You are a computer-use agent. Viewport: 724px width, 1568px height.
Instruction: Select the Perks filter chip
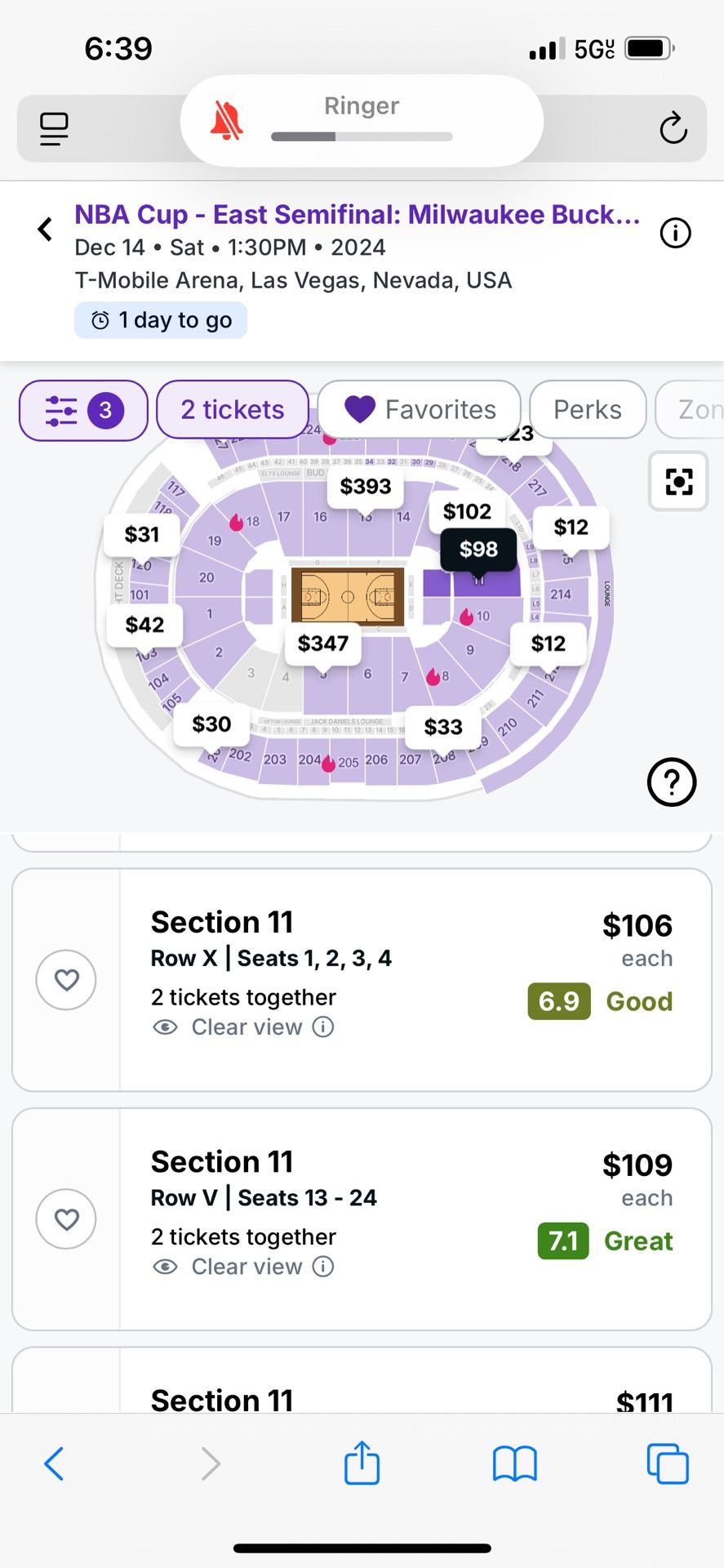click(587, 410)
